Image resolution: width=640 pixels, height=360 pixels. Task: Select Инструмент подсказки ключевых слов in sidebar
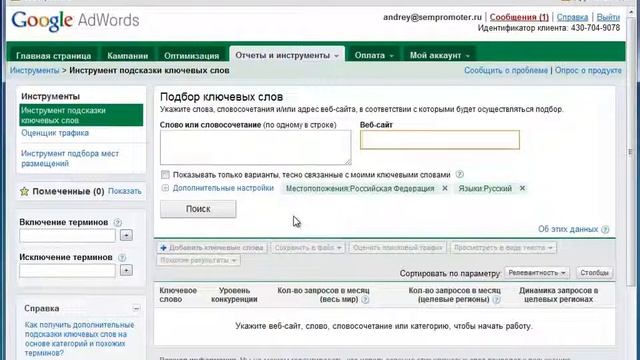81,115
